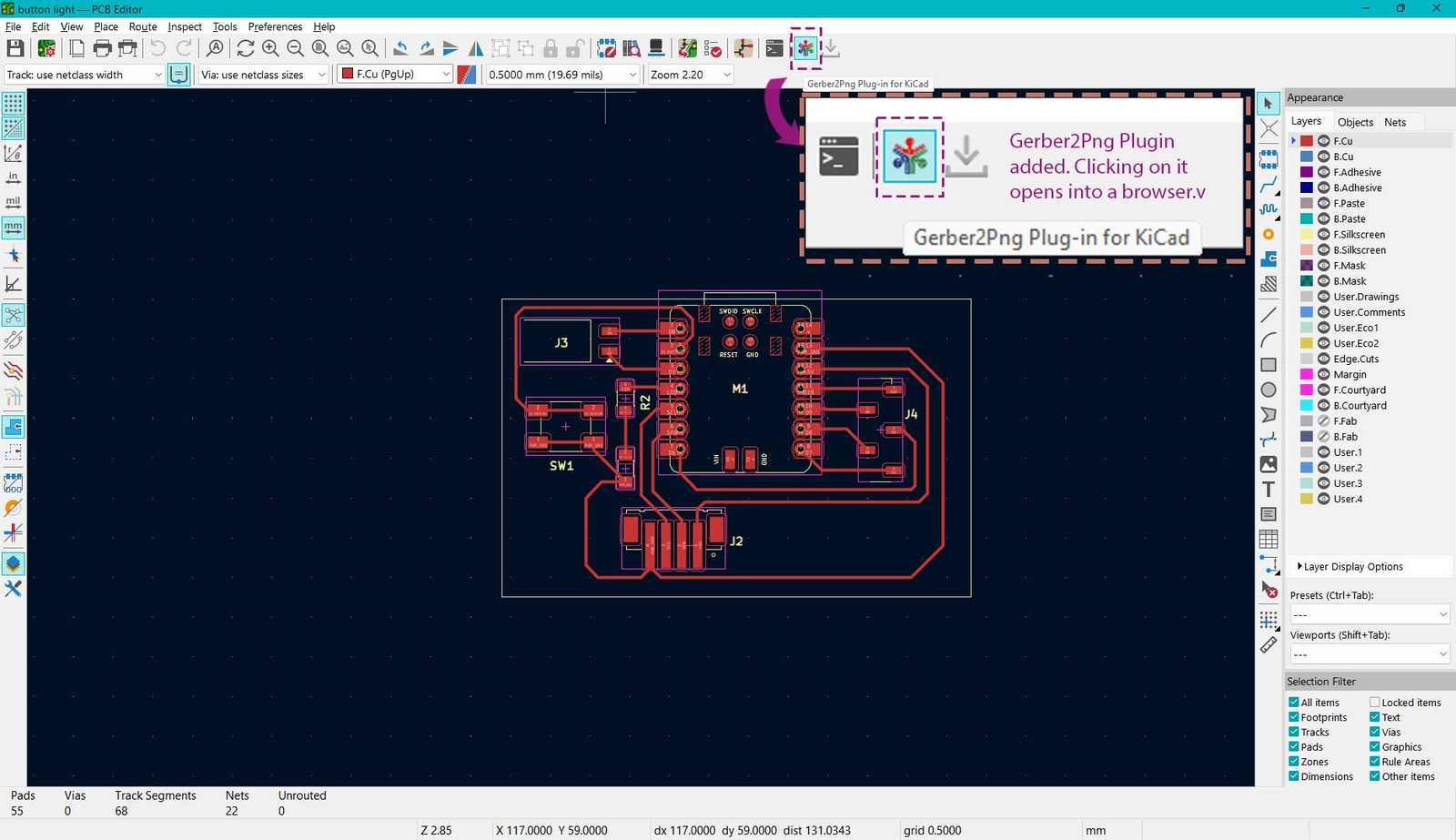
Task: Uncheck the Vias filter checkbox
Action: [1375, 732]
